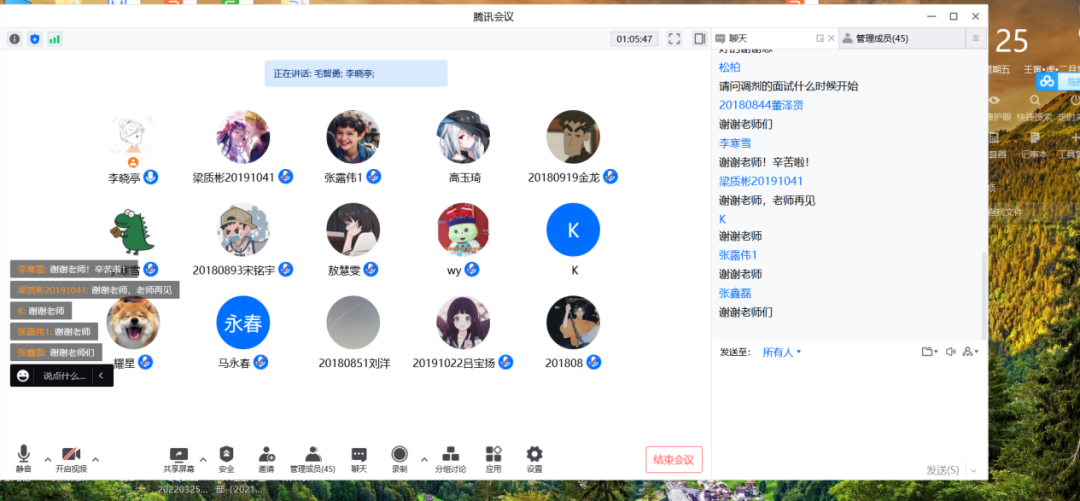Enter full screen from the top bar

coord(674,39)
